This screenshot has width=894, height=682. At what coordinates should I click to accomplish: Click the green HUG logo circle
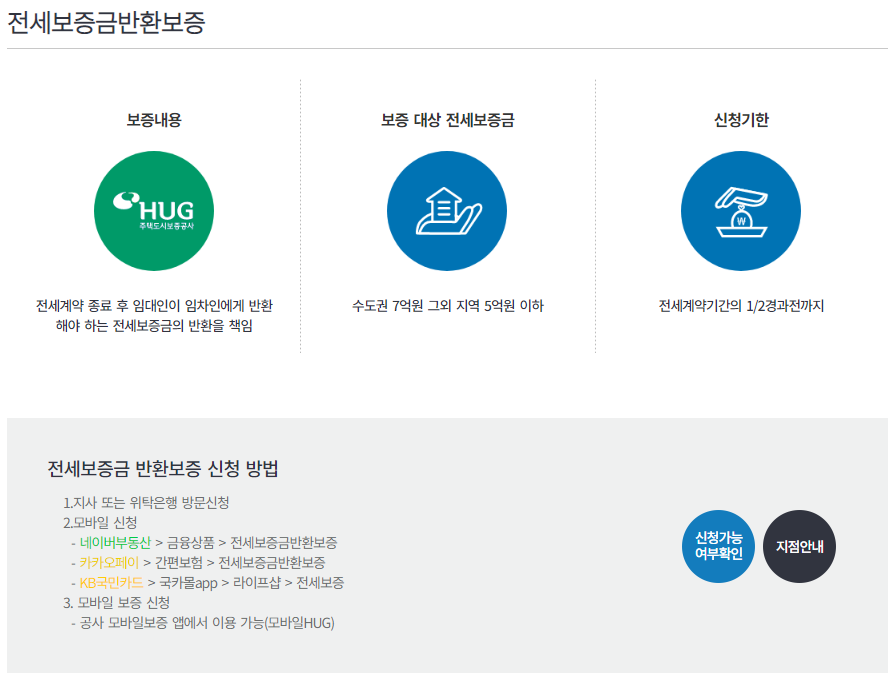(154, 211)
